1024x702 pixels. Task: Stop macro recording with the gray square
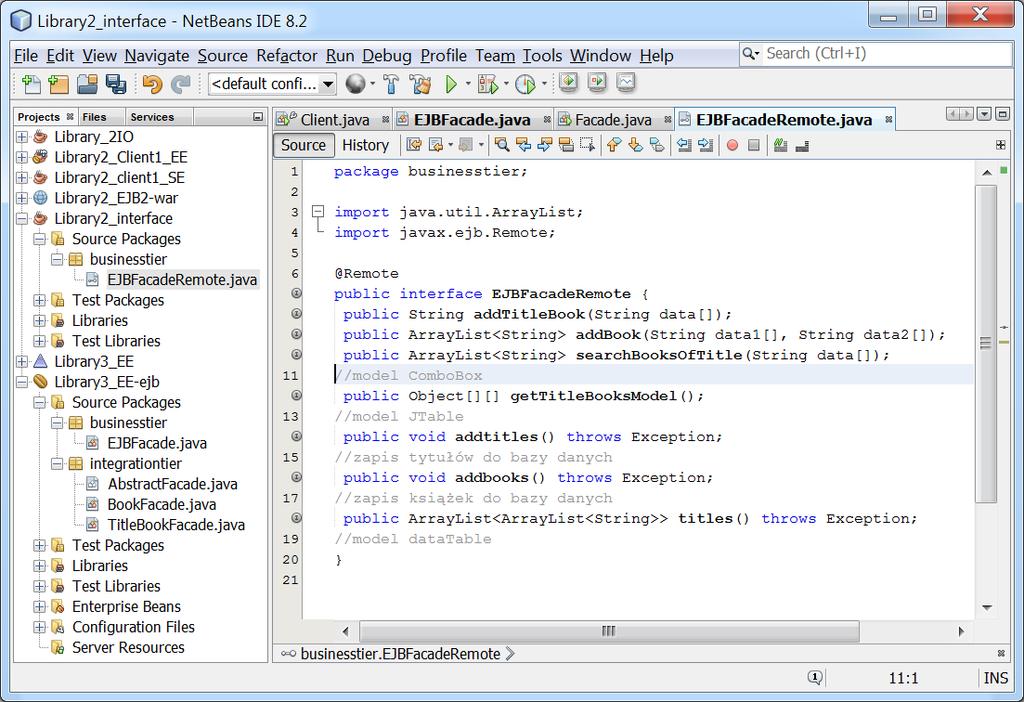coord(754,145)
